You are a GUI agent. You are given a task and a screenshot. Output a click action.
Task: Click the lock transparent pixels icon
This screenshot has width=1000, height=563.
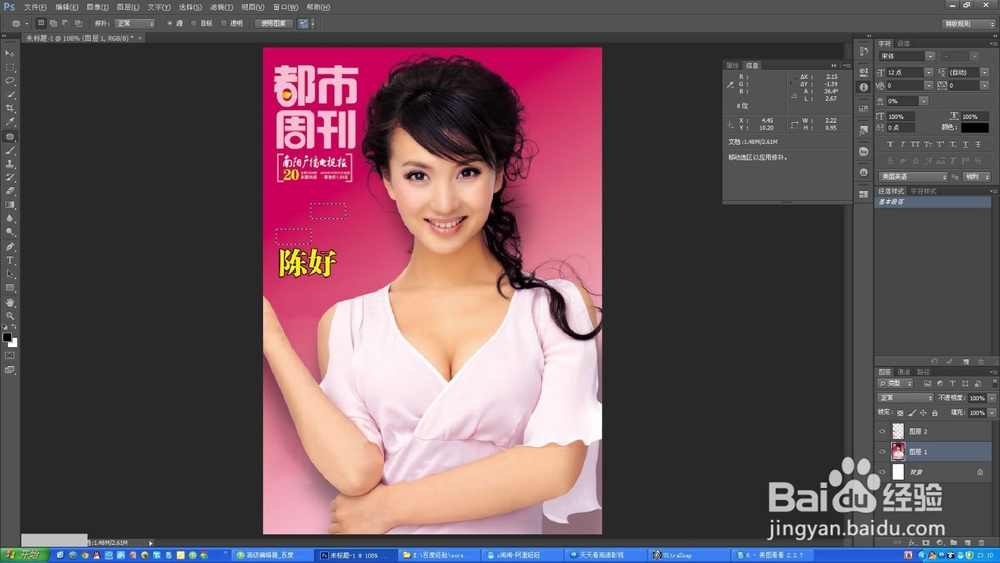click(900, 413)
